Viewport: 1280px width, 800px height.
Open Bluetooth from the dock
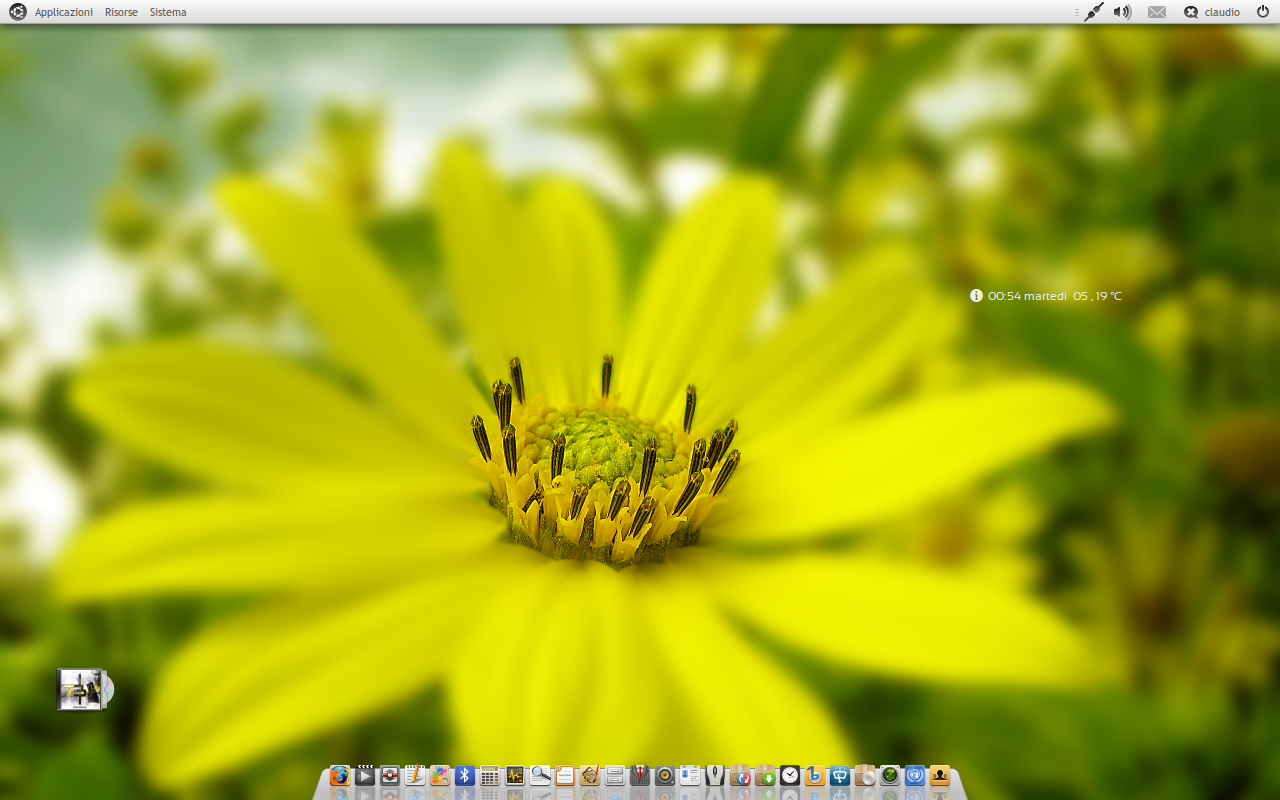pyautogui.click(x=465, y=776)
